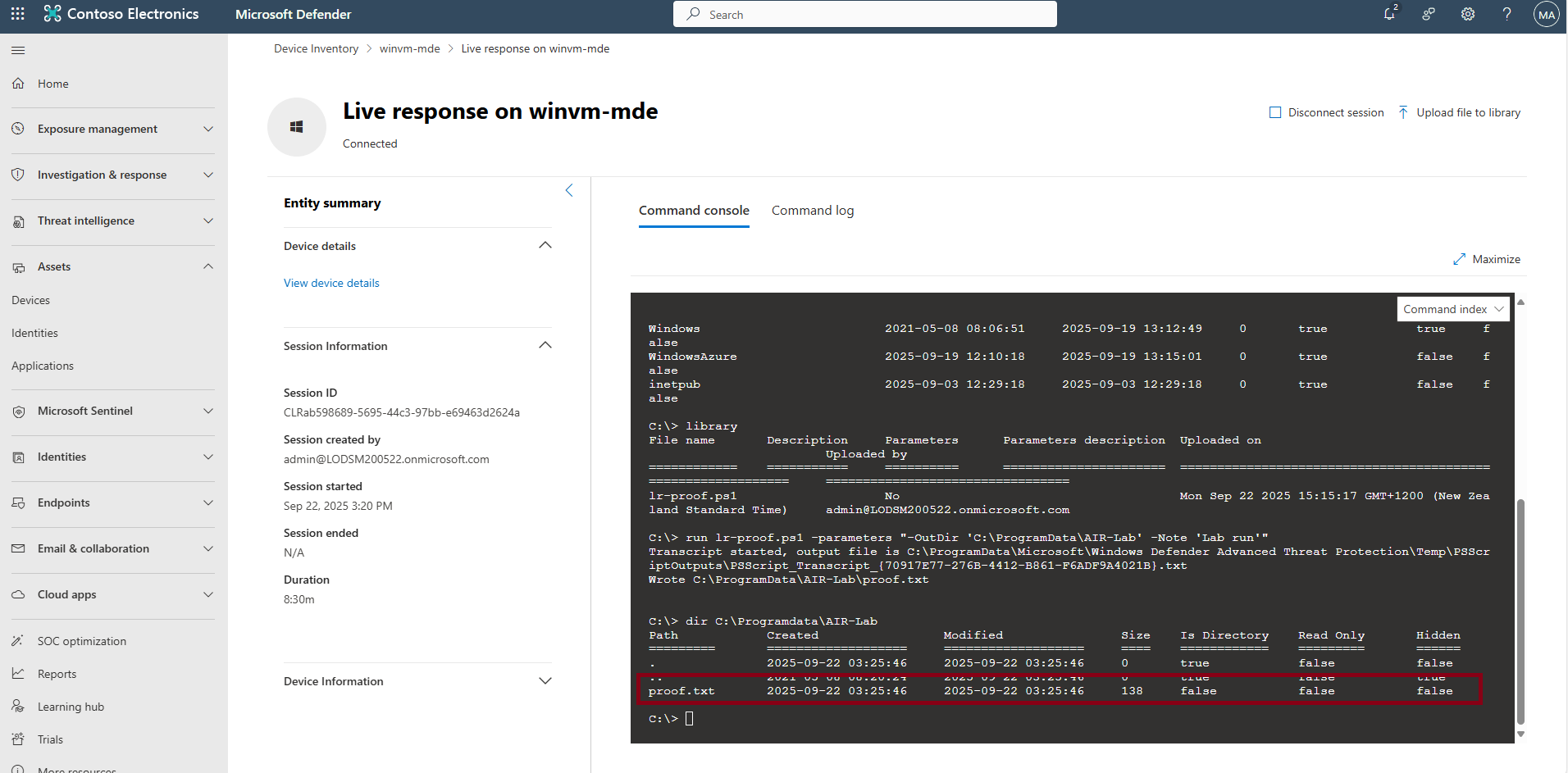
Task: Click the console scrollbar up arrow
Action: click(1520, 302)
